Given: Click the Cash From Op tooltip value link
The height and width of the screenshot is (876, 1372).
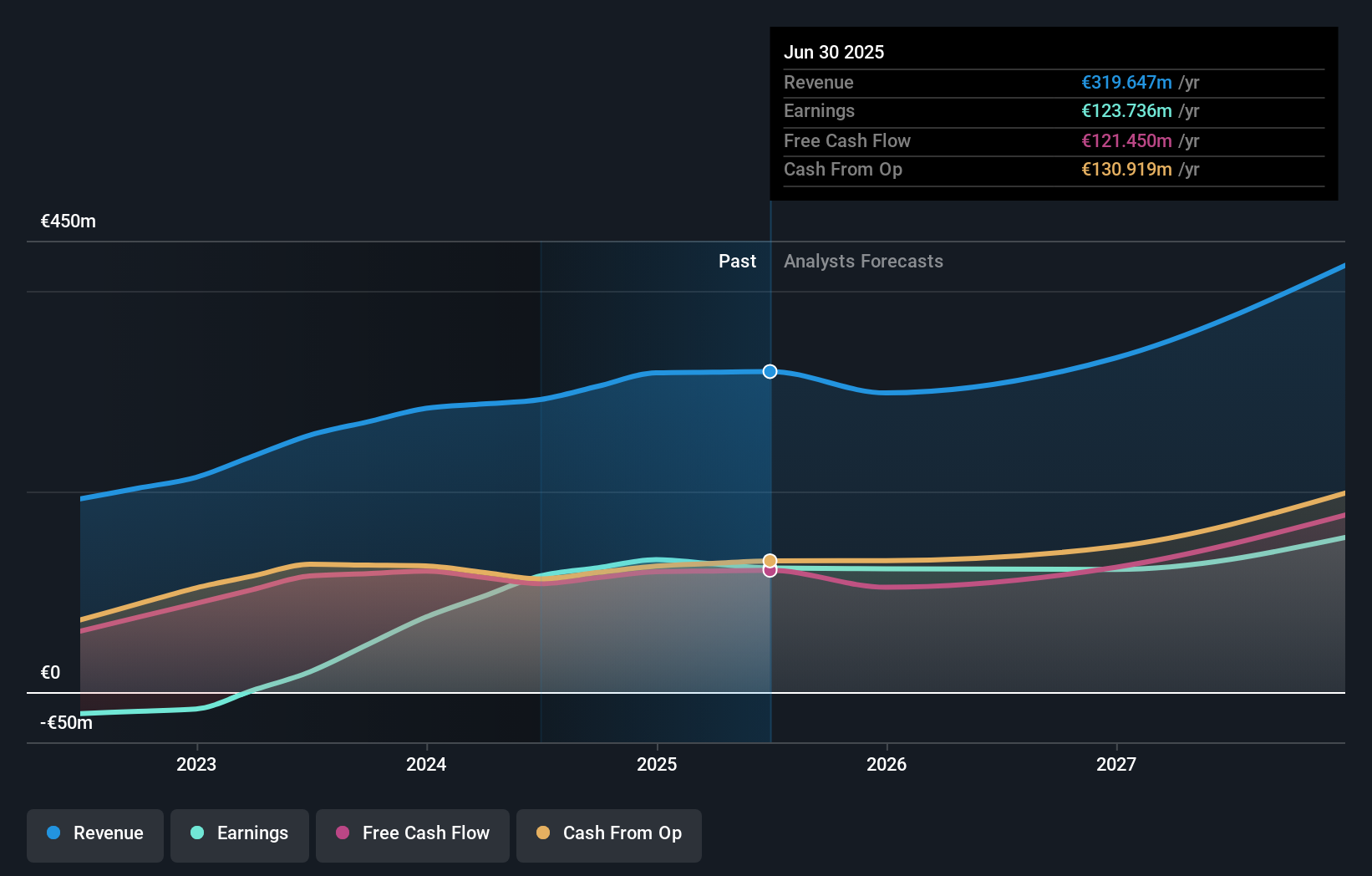Looking at the screenshot, I should (x=1126, y=169).
